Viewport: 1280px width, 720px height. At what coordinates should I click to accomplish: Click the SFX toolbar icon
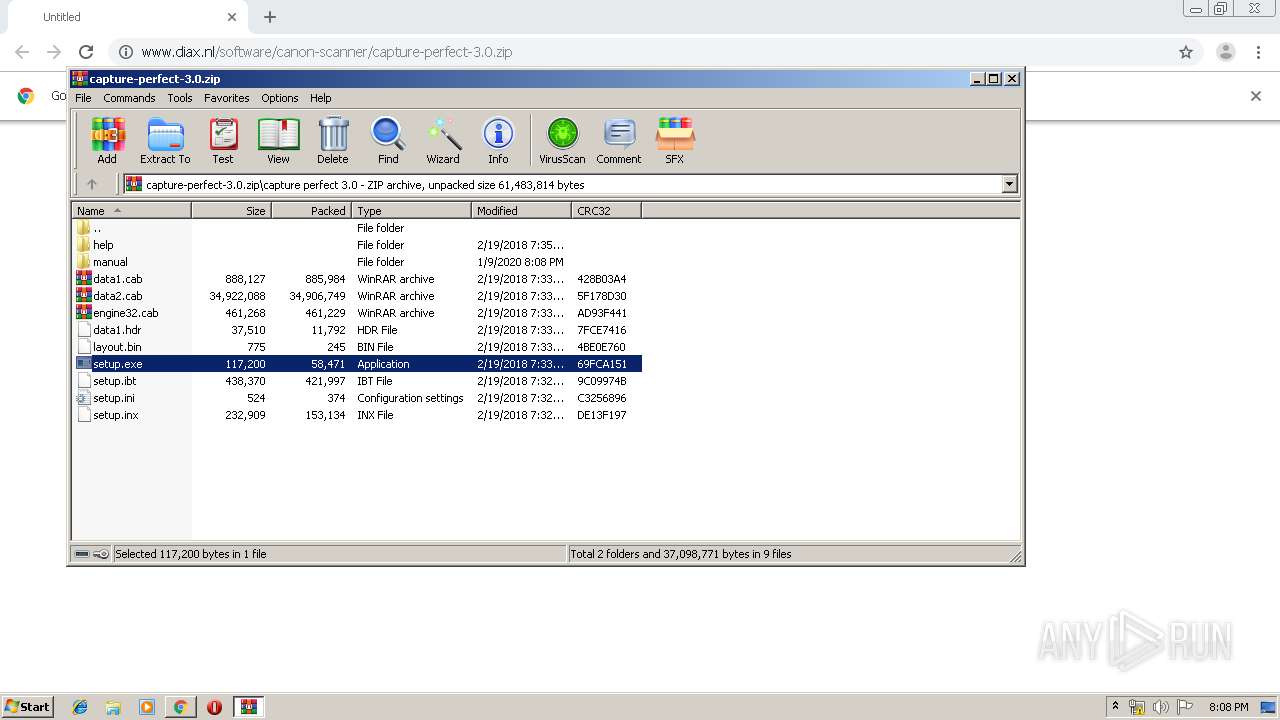[675, 140]
